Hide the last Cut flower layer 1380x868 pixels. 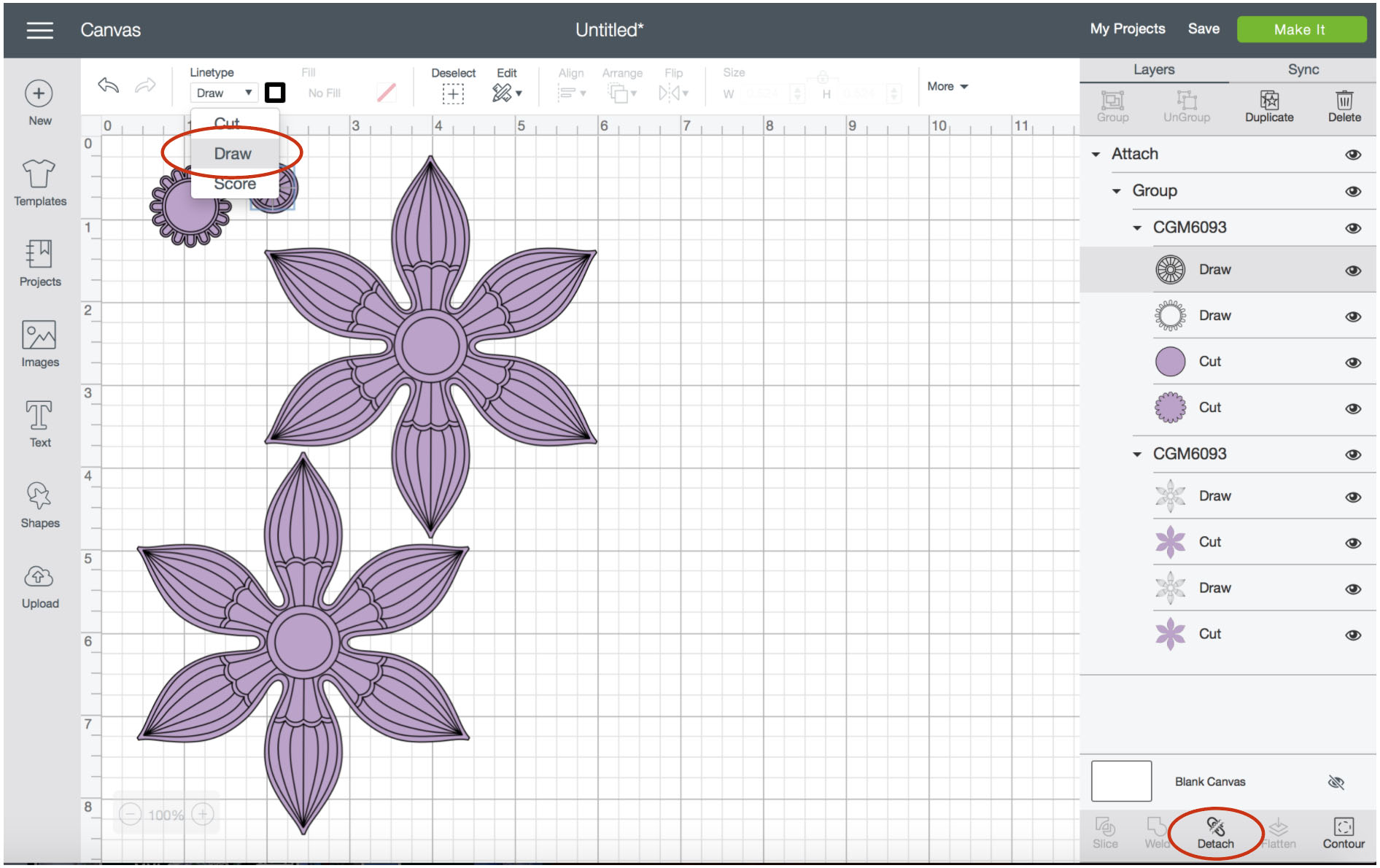pyautogui.click(x=1353, y=635)
